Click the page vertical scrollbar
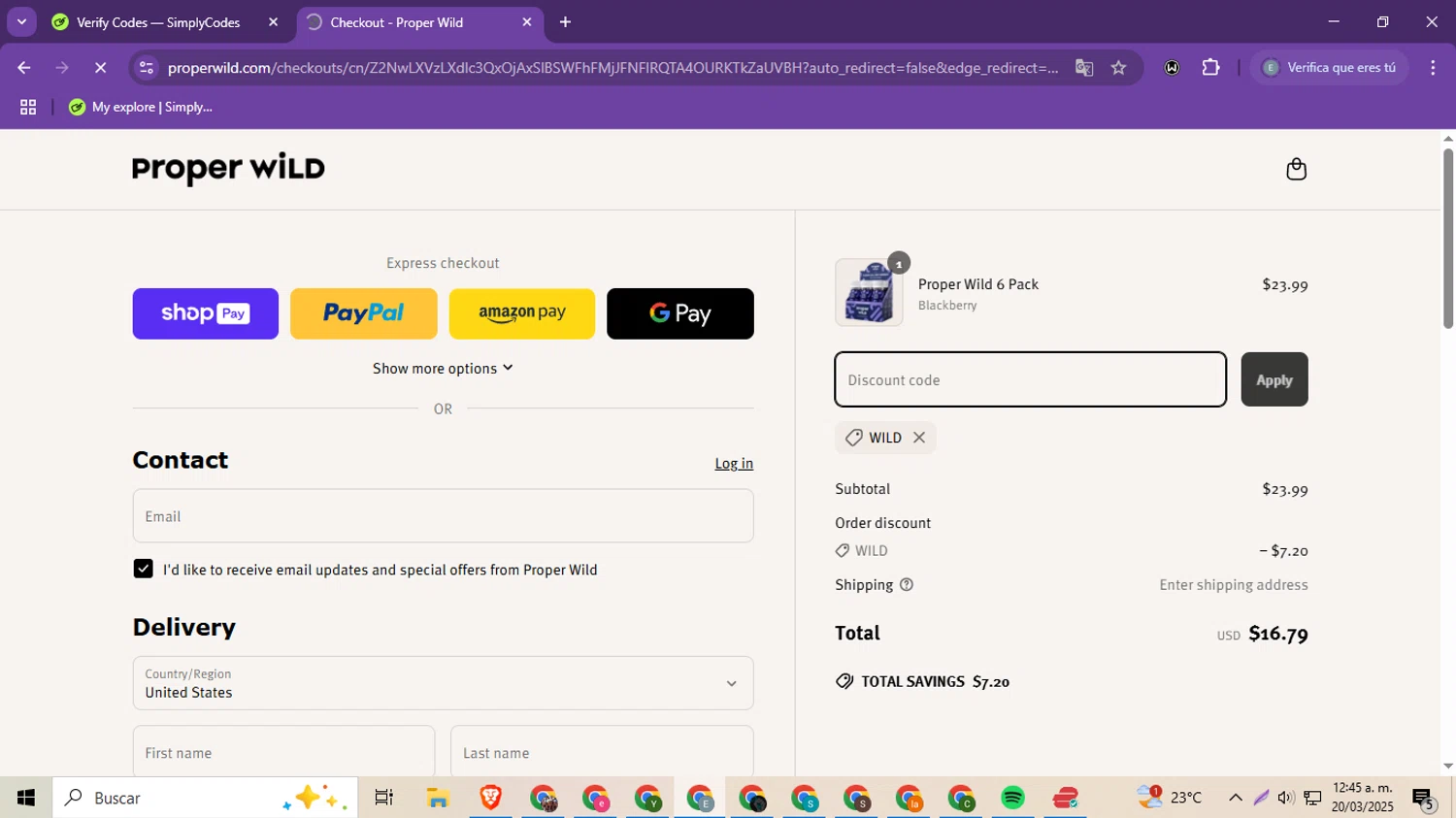 1448,238
